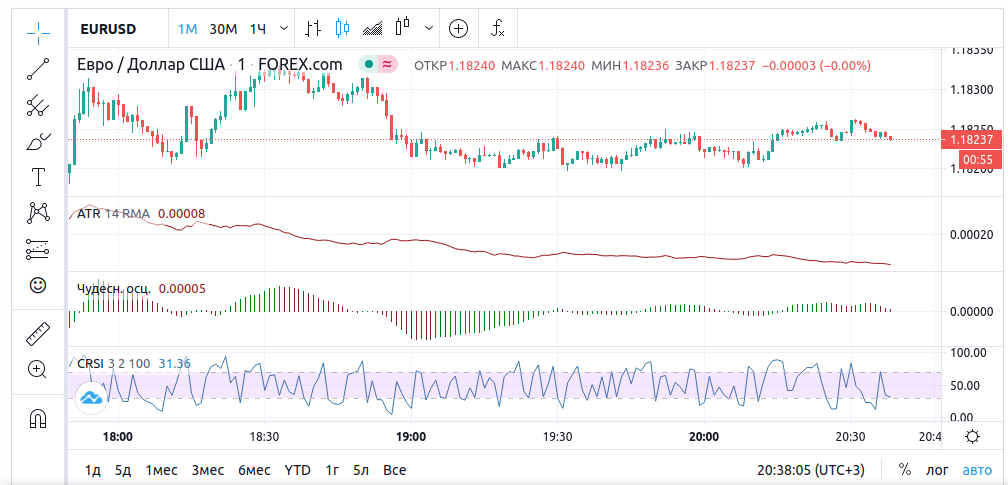Activate the ruler measure tool

[38, 333]
